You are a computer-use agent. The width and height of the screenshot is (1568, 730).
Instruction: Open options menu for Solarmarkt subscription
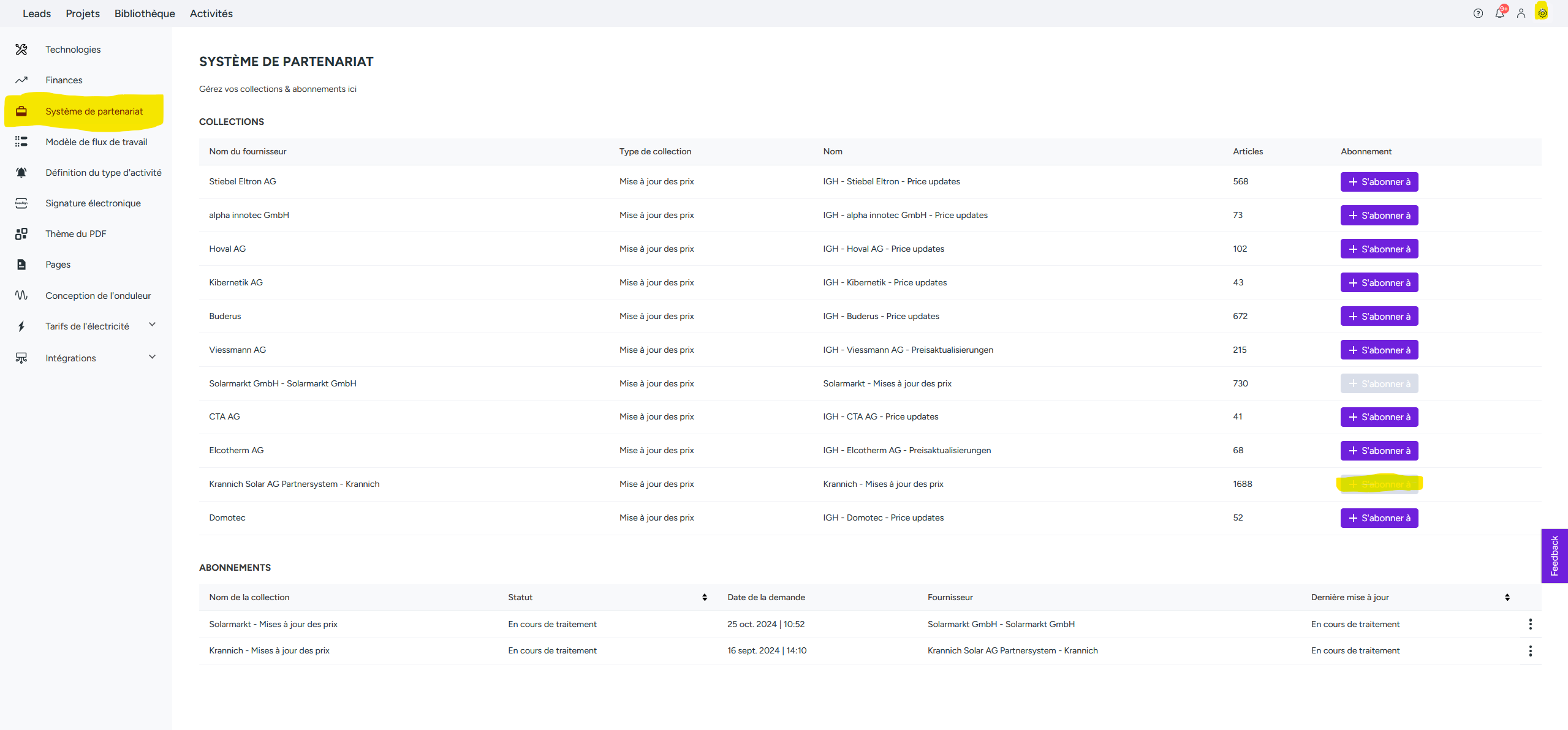1530,624
